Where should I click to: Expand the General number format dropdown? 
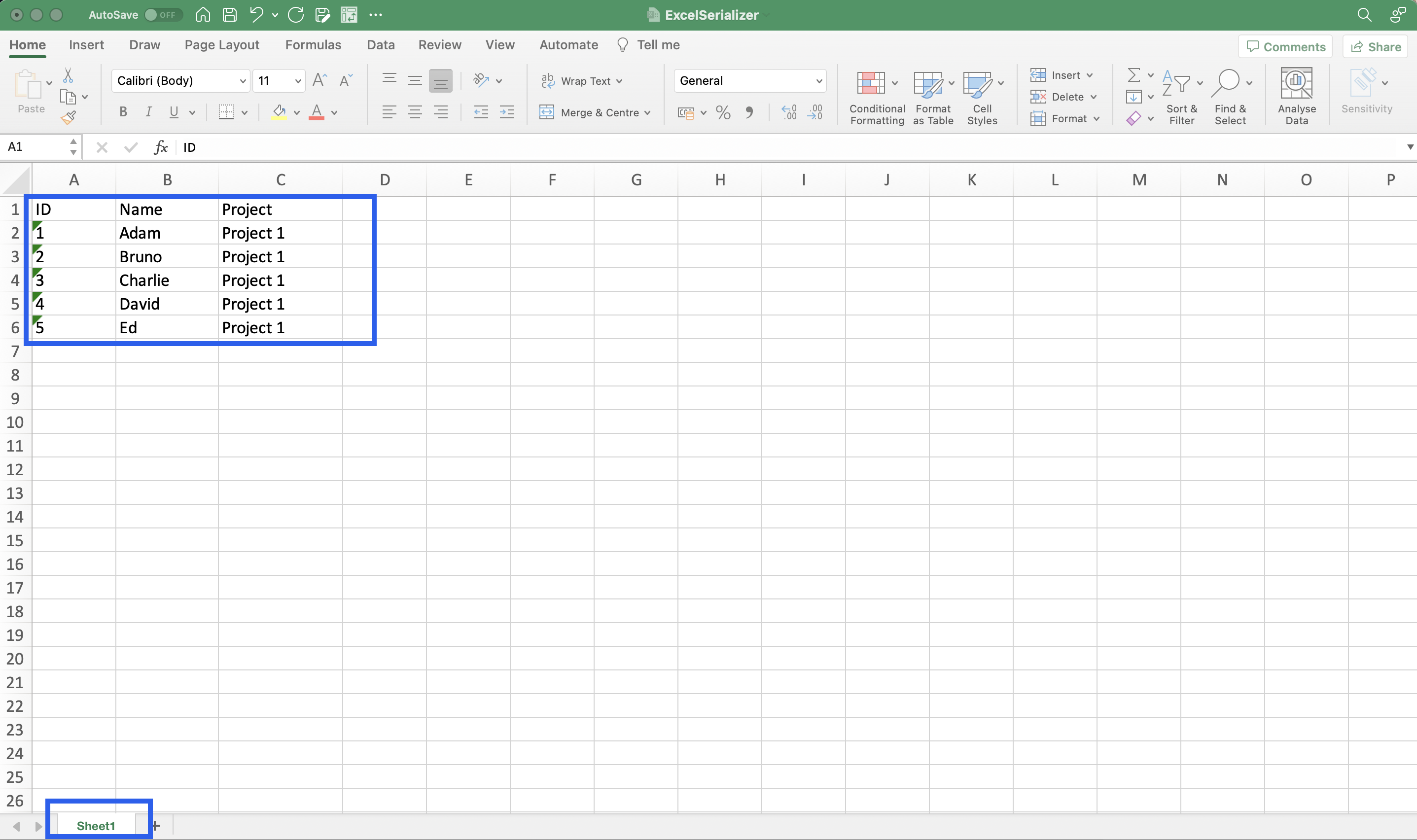818,81
